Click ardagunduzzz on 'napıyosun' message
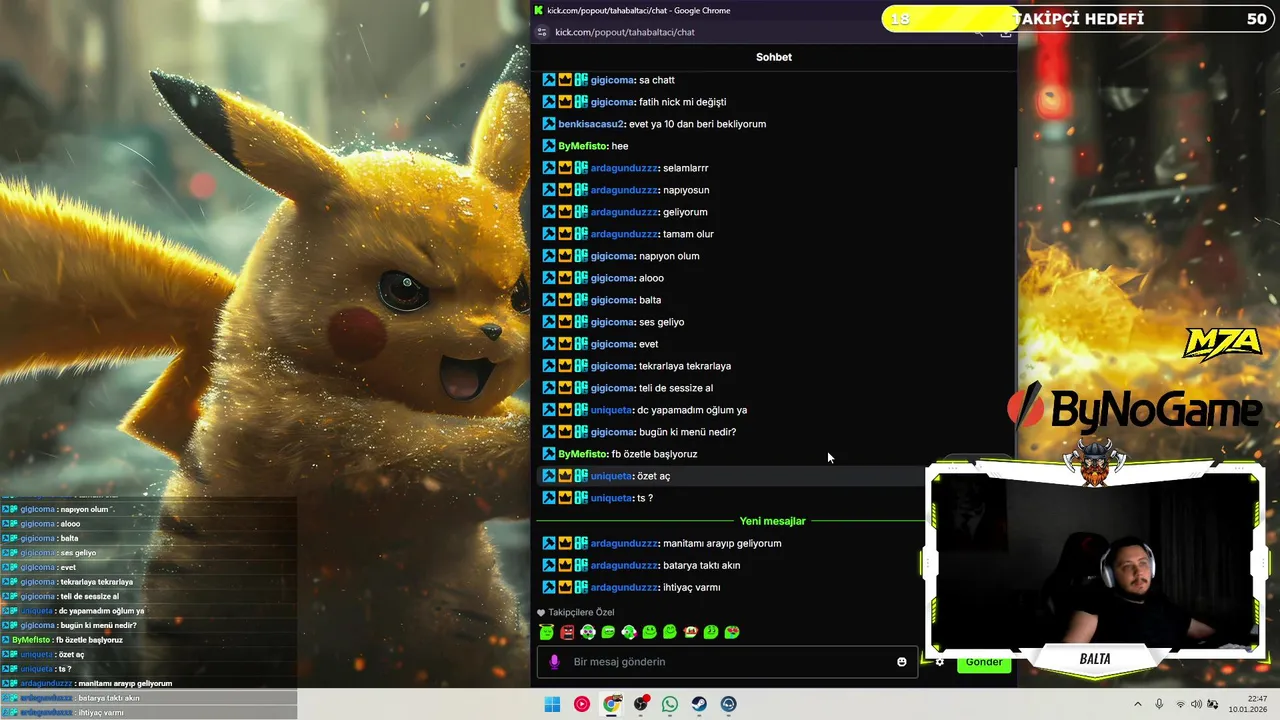 pyautogui.click(x=624, y=190)
